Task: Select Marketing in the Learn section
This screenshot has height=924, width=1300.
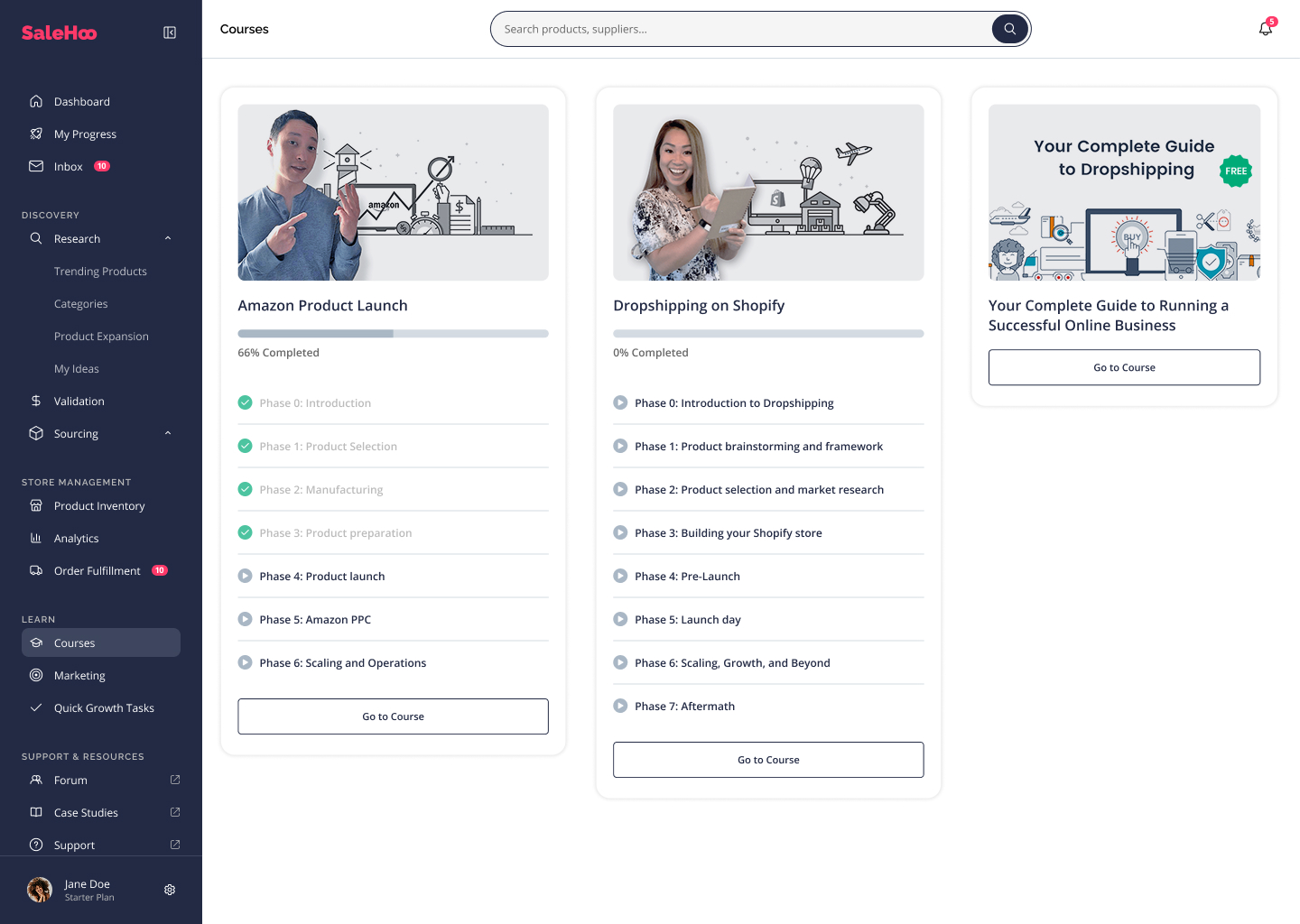Action: click(x=101, y=675)
